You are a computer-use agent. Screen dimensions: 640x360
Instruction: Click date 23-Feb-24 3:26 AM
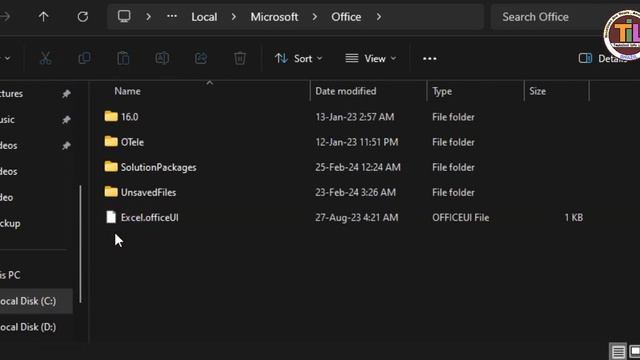(355, 192)
